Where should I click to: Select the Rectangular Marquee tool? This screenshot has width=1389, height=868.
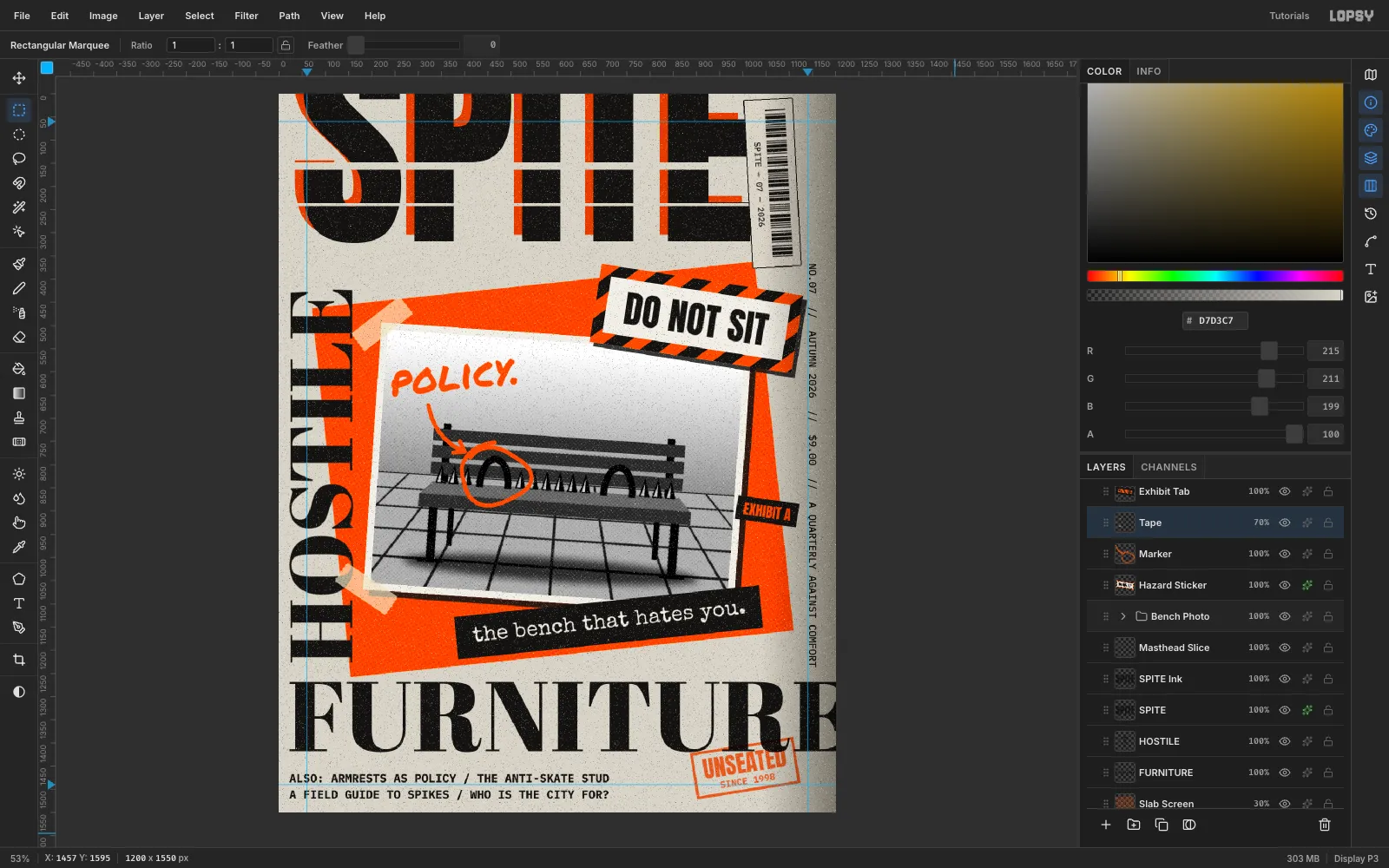(19, 110)
